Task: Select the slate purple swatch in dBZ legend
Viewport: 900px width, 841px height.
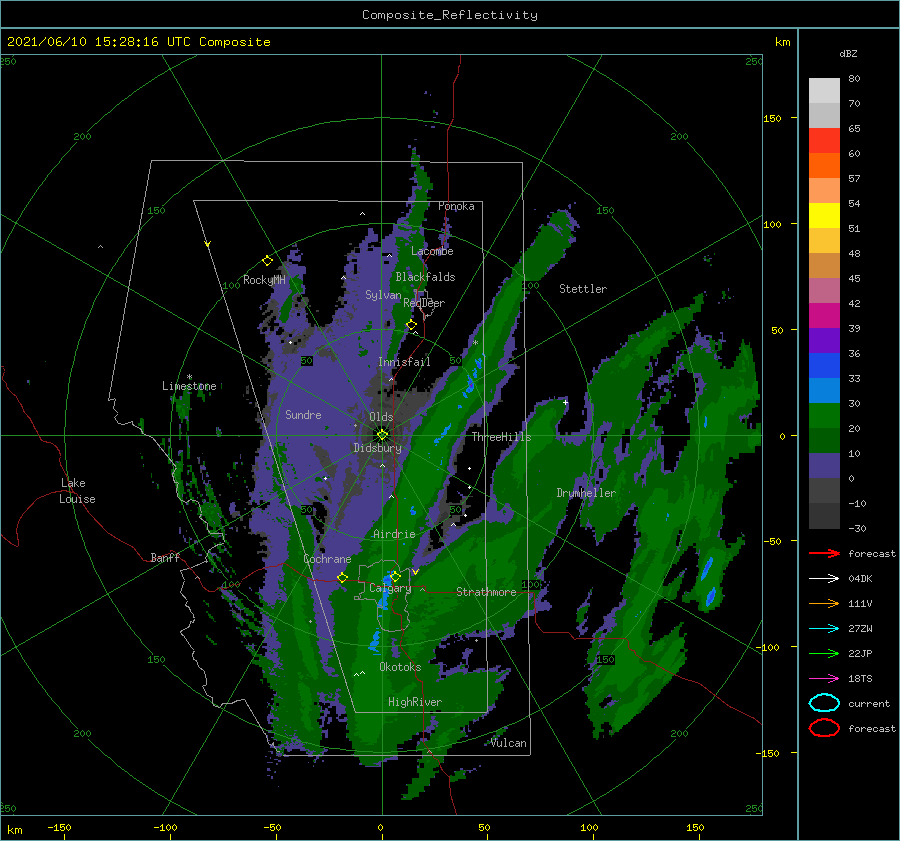Action: (824, 465)
